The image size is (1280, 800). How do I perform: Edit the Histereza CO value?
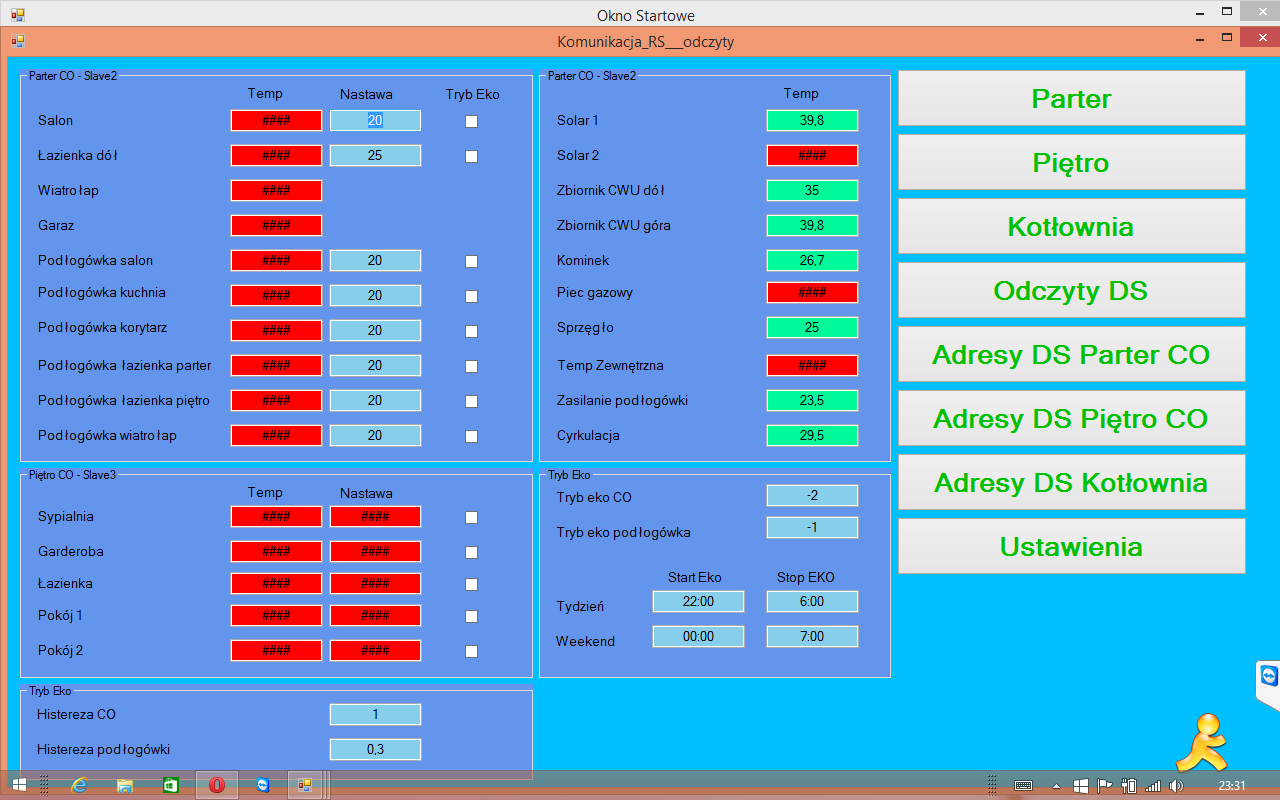(375, 714)
